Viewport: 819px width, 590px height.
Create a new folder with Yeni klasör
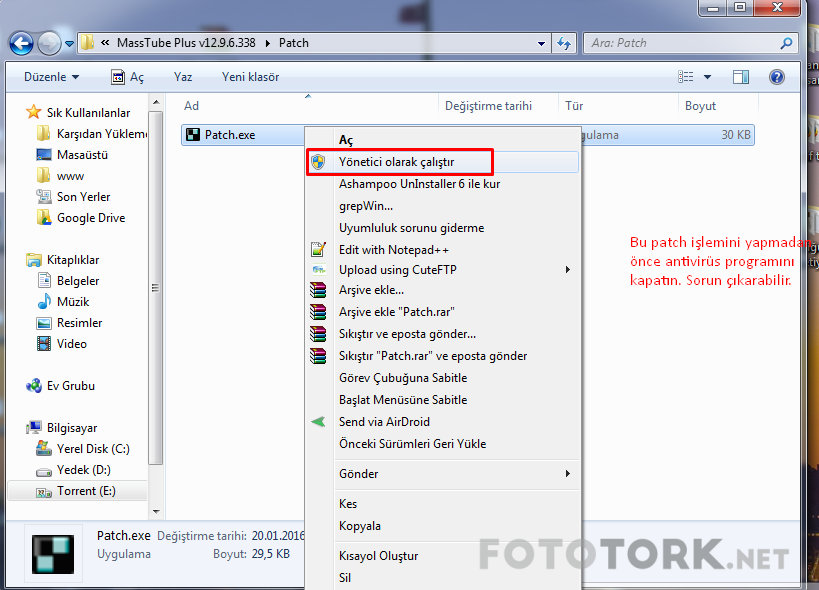(251, 77)
